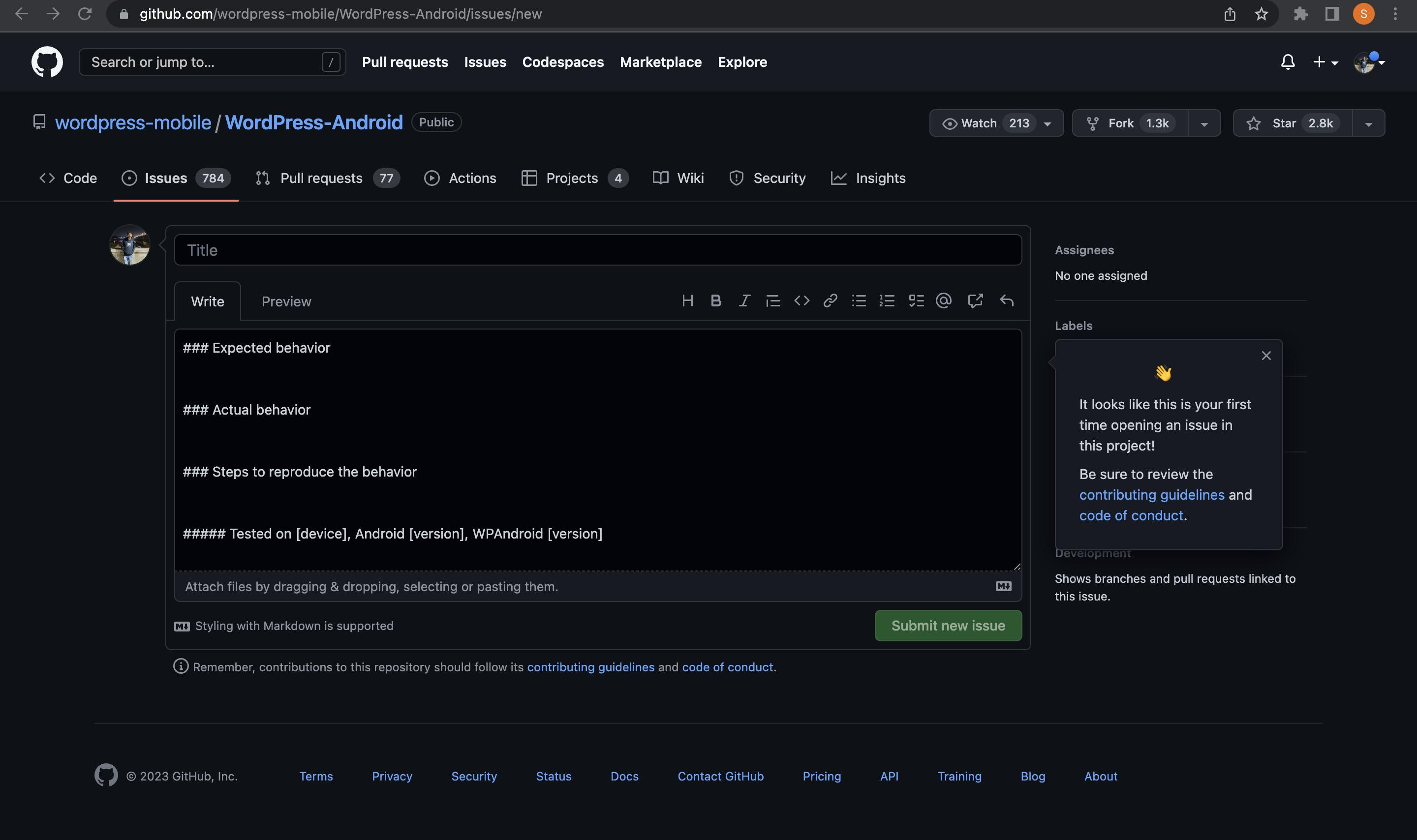Screen dimensions: 1417x840
Task: Open the notifications bell
Action: 1288,61
